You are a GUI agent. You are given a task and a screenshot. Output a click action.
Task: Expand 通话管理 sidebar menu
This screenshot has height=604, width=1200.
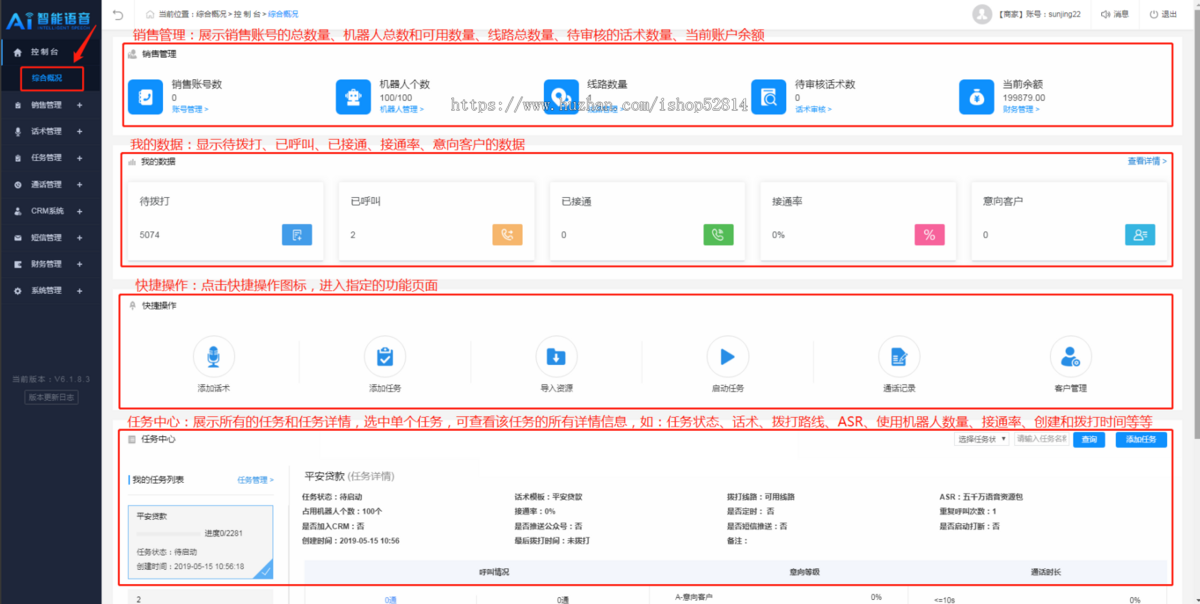coord(51,184)
